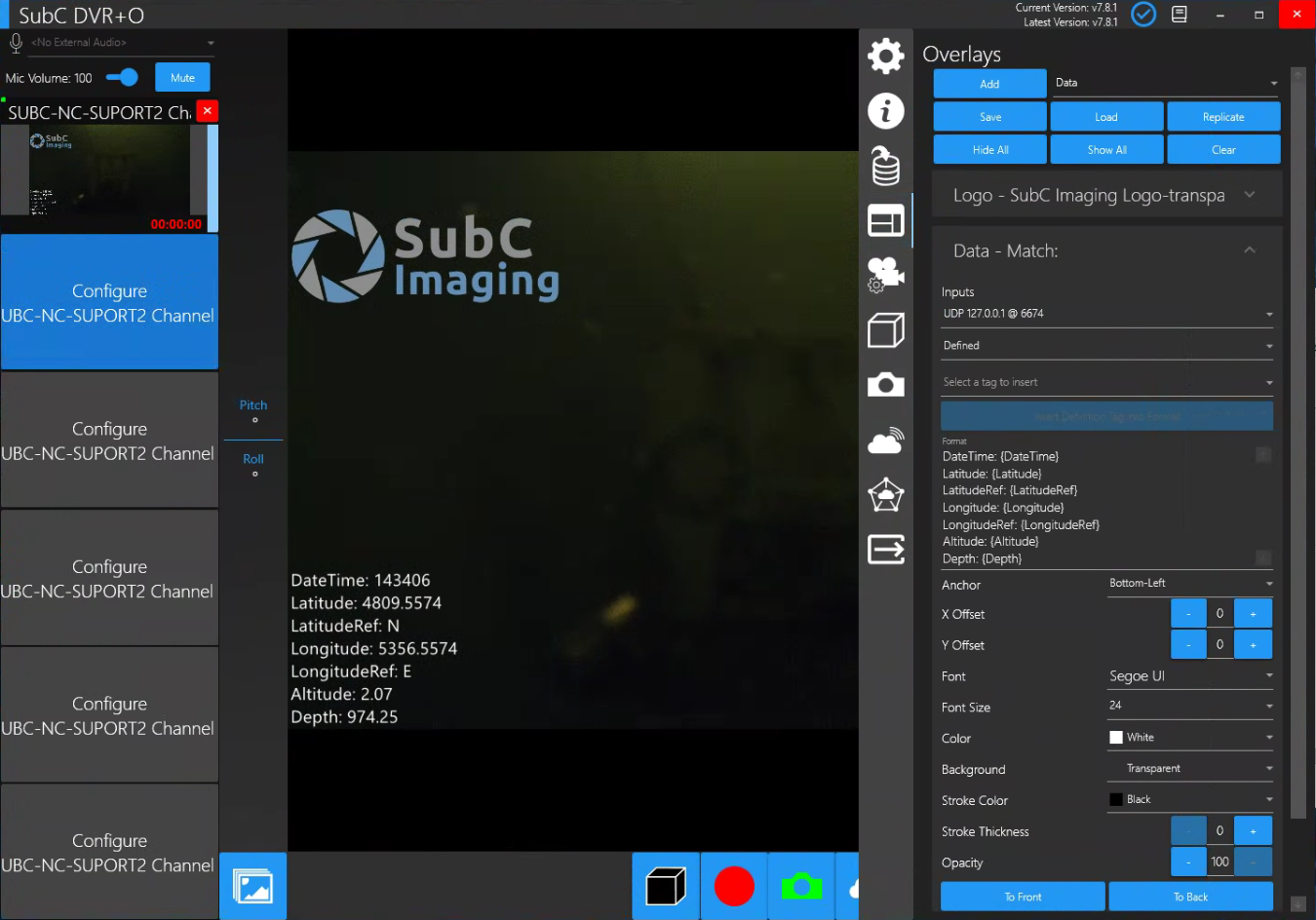Viewport: 1316px width, 920px height.
Task: Open the Anchor dropdown set to Bottom-Left
Action: coord(1189,584)
